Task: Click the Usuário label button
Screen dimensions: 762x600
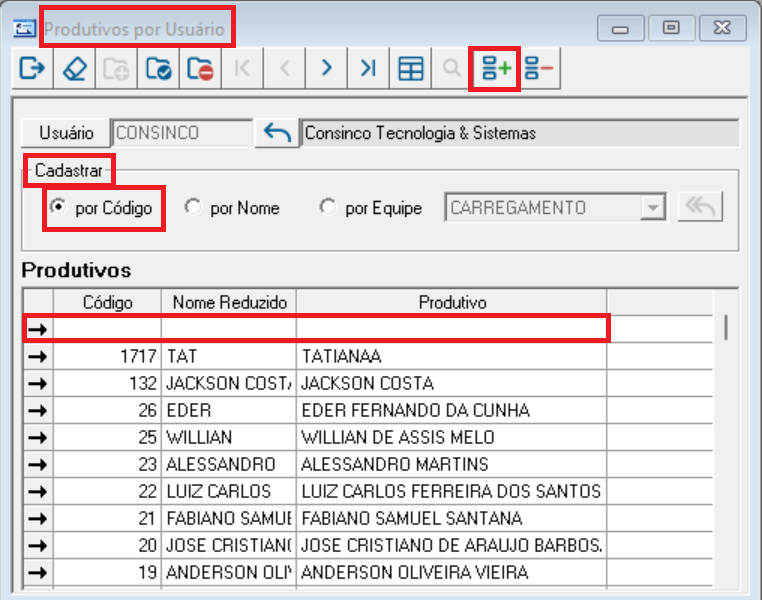Action: click(66, 133)
